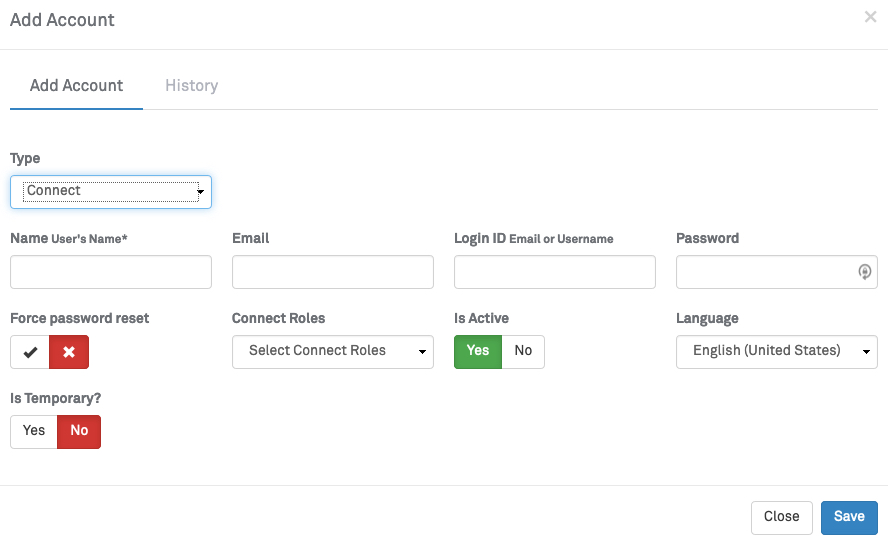The image size is (888, 541).
Task: Click the checkmark under Force password reset
Action: (x=30, y=352)
